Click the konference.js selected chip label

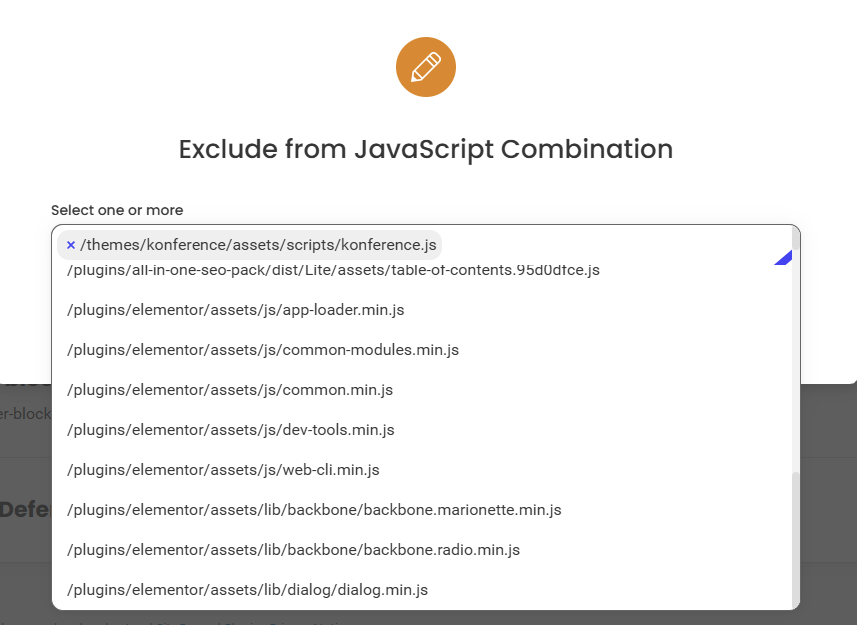tap(258, 245)
